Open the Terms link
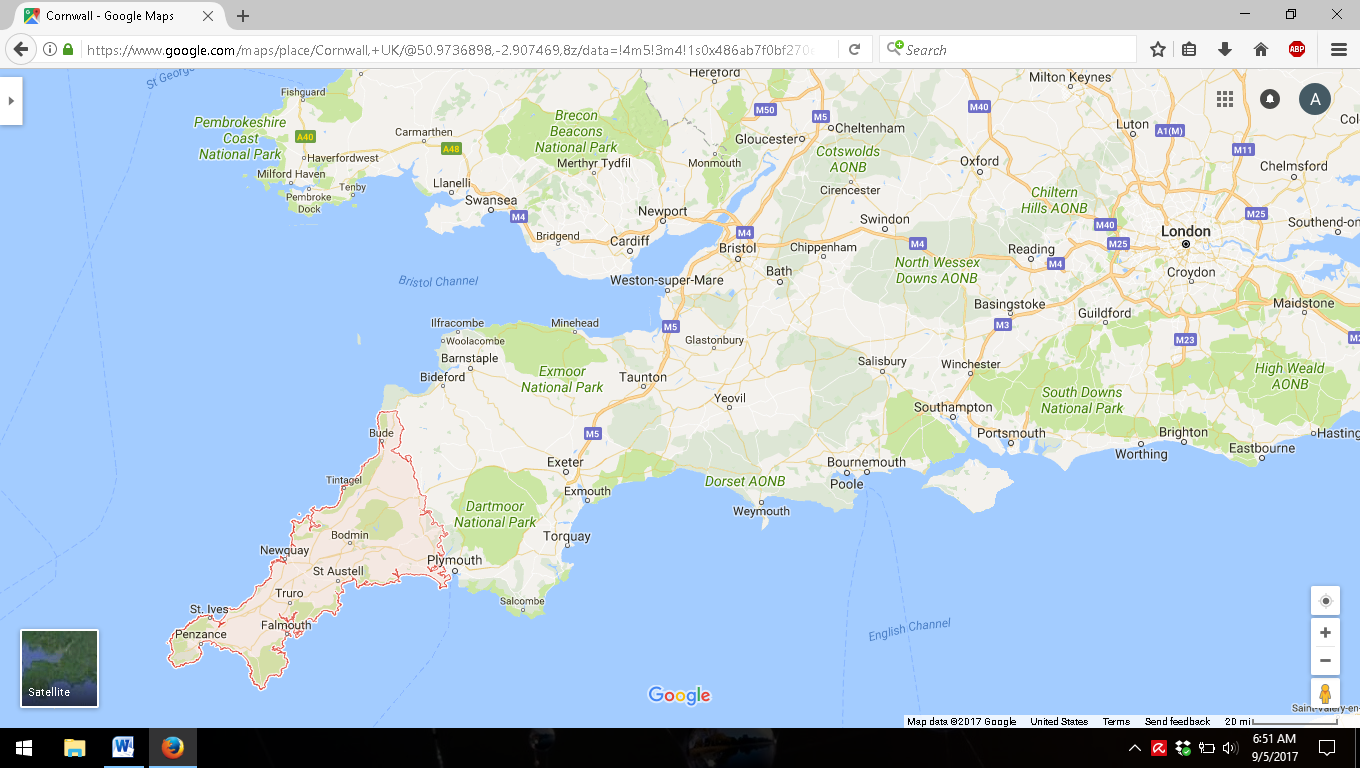This screenshot has width=1360, height=768. click(1116, 722)
